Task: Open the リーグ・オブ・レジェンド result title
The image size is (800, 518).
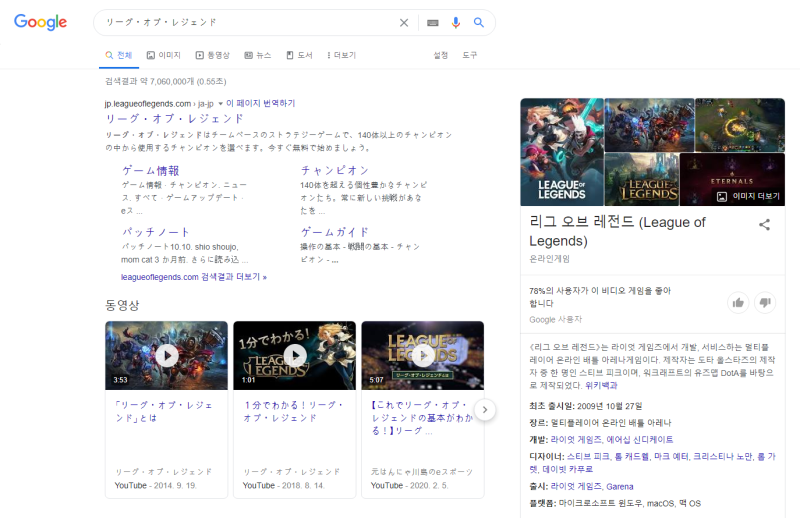Action: pyautogui.click(x=174, y=119)
